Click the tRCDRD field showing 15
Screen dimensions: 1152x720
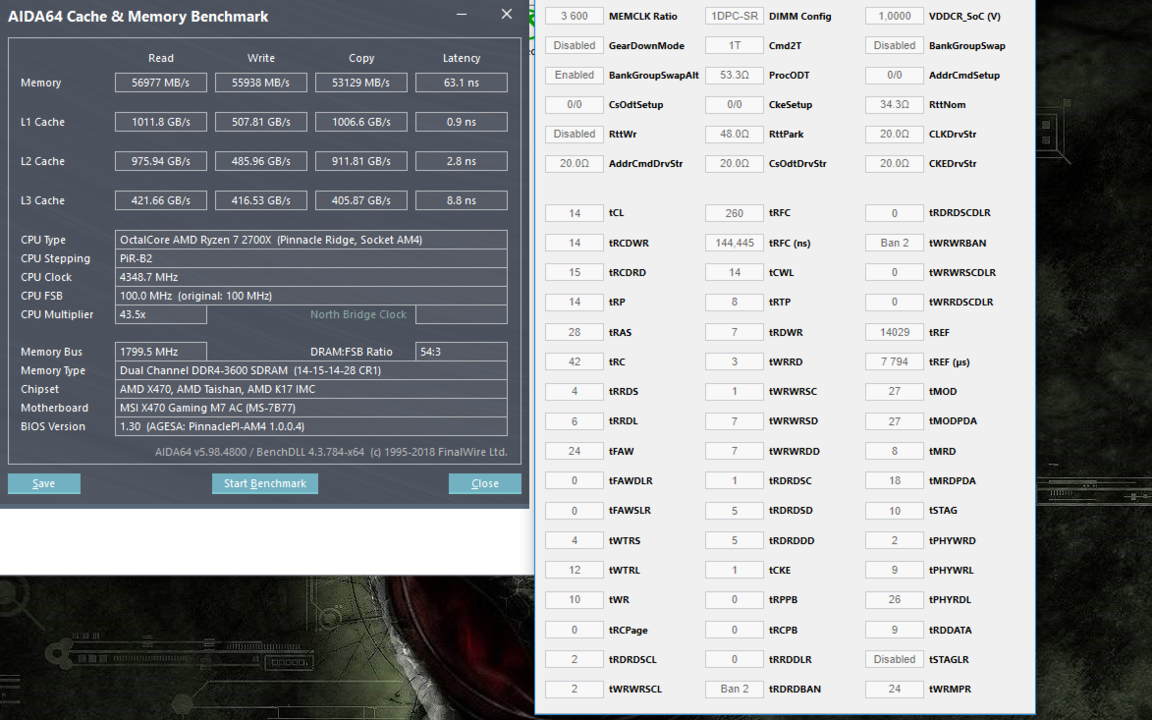click(x=575, y=273)
